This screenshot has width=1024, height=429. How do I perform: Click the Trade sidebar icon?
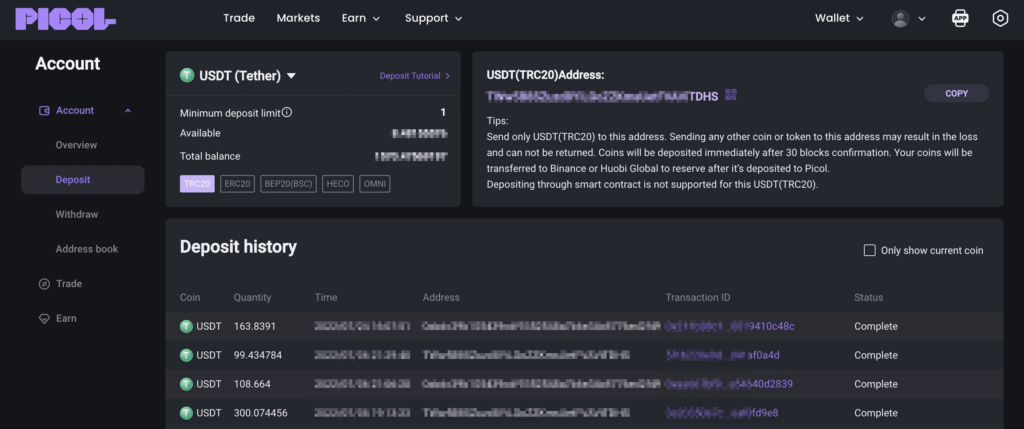44,283
